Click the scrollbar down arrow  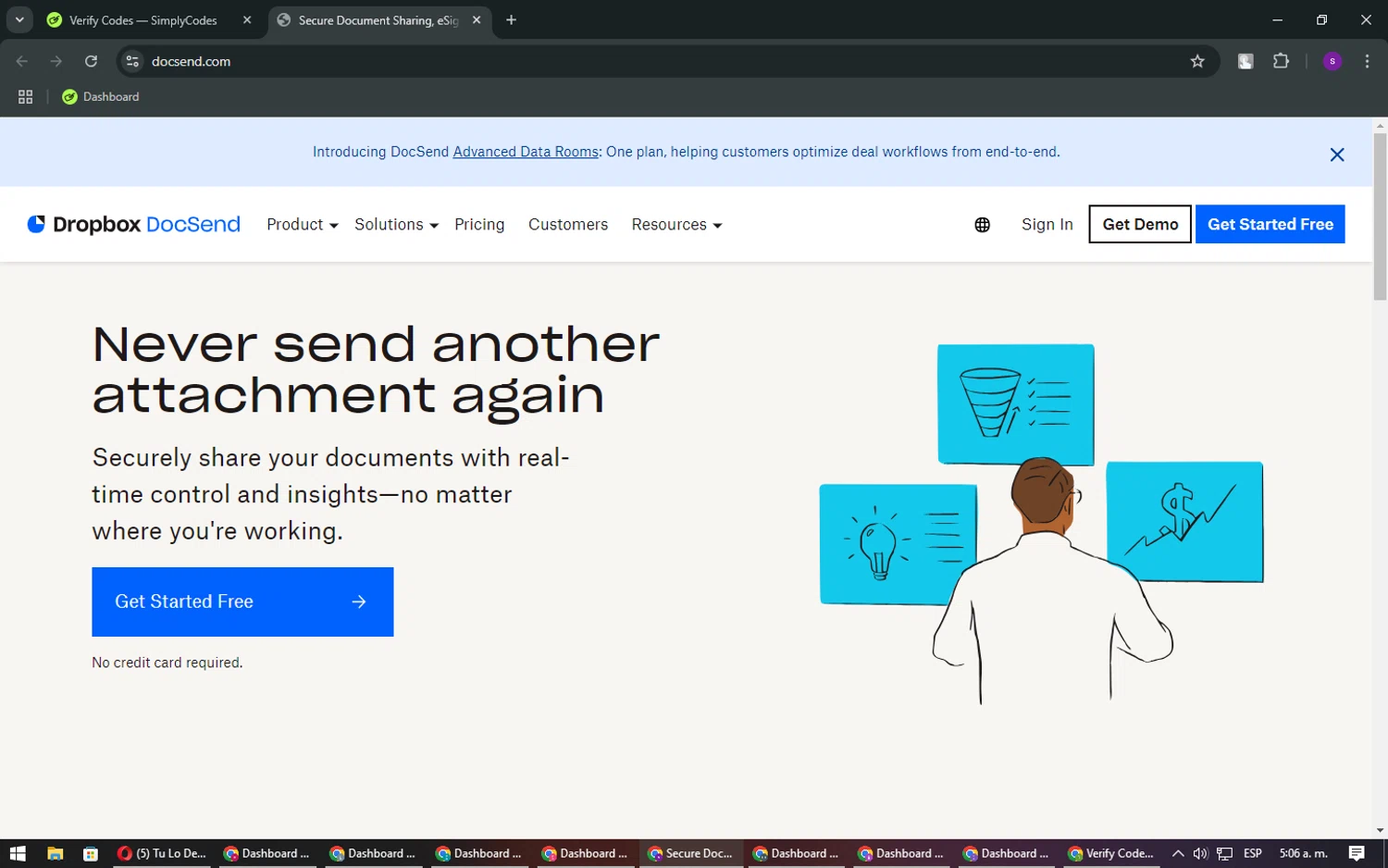pos(1380,831)
